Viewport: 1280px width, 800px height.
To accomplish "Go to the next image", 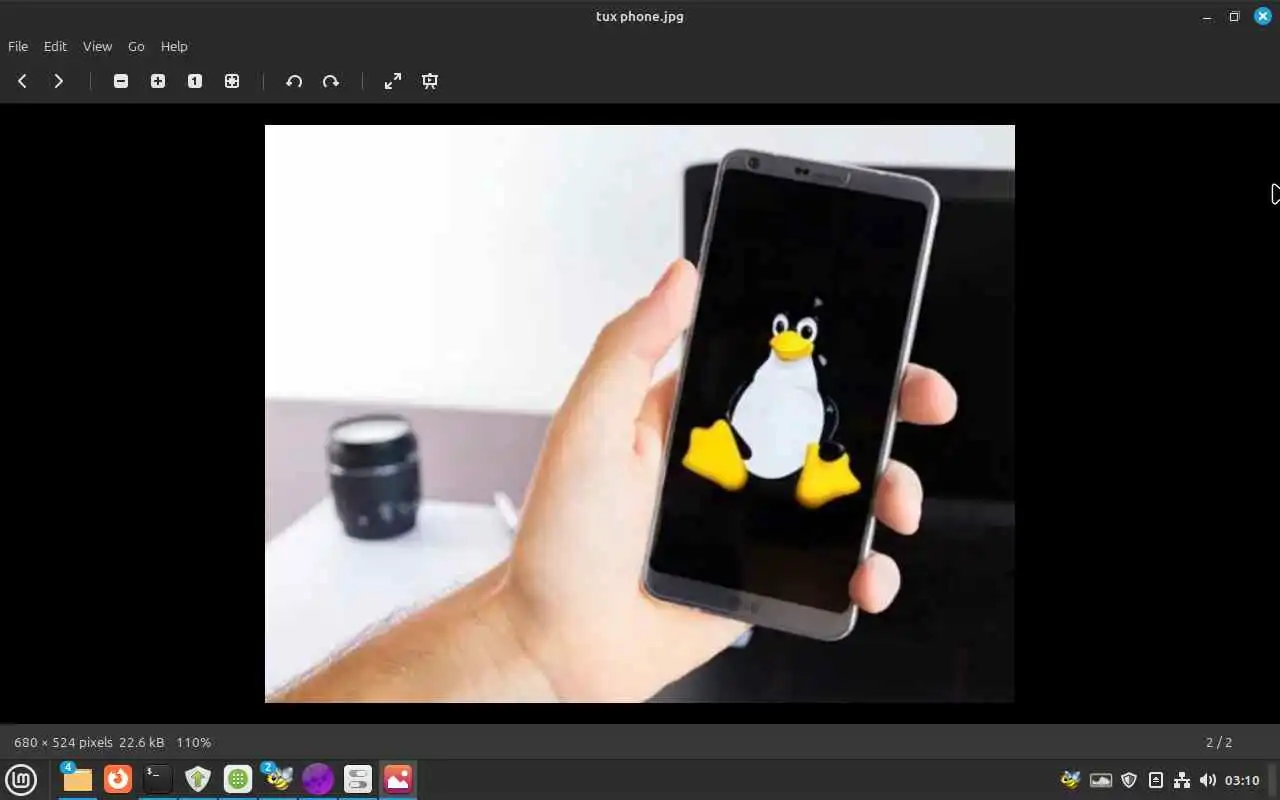I will click(58, 81).
